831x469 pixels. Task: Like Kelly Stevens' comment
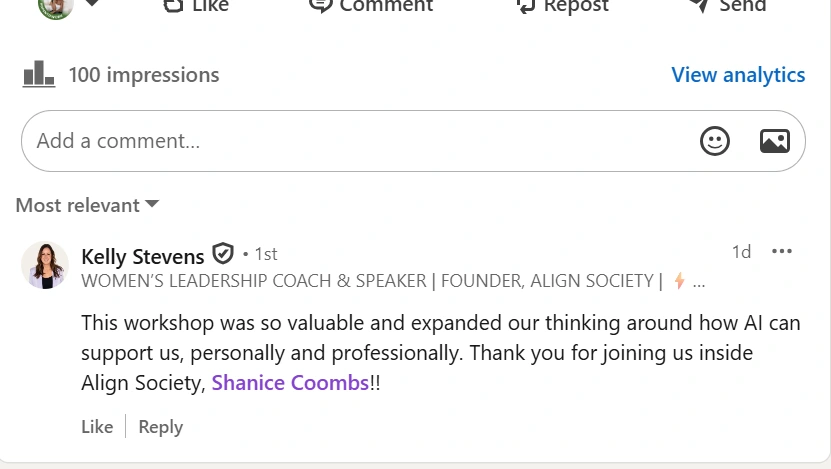(97, 427)
